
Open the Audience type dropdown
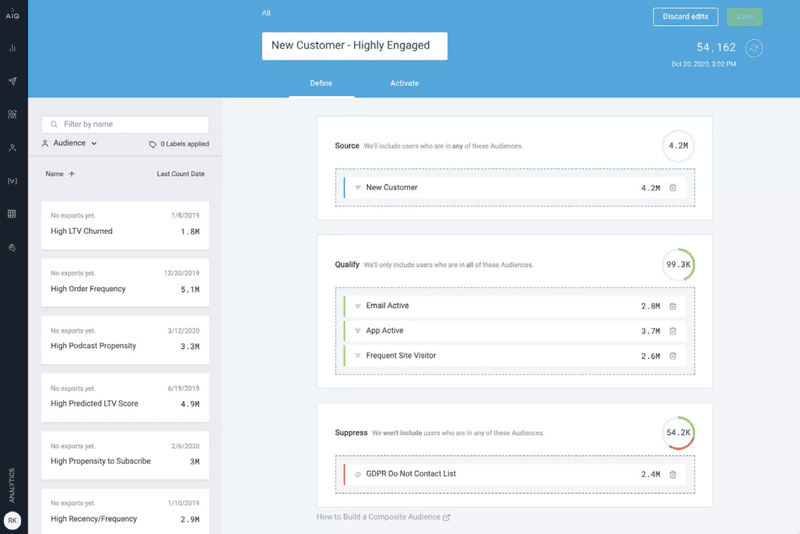click(69, 143)
